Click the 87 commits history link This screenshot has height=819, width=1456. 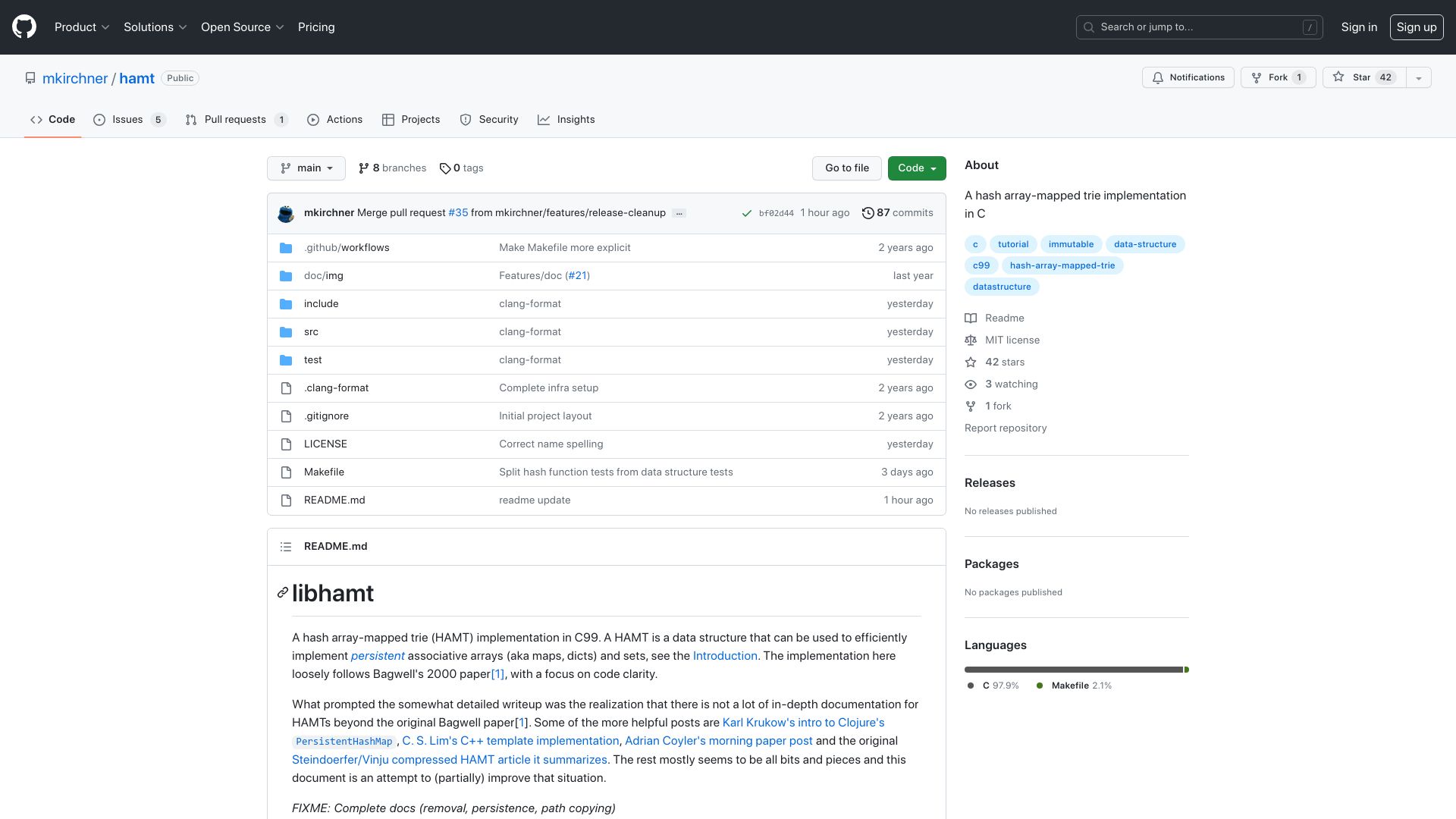point(898,213)
